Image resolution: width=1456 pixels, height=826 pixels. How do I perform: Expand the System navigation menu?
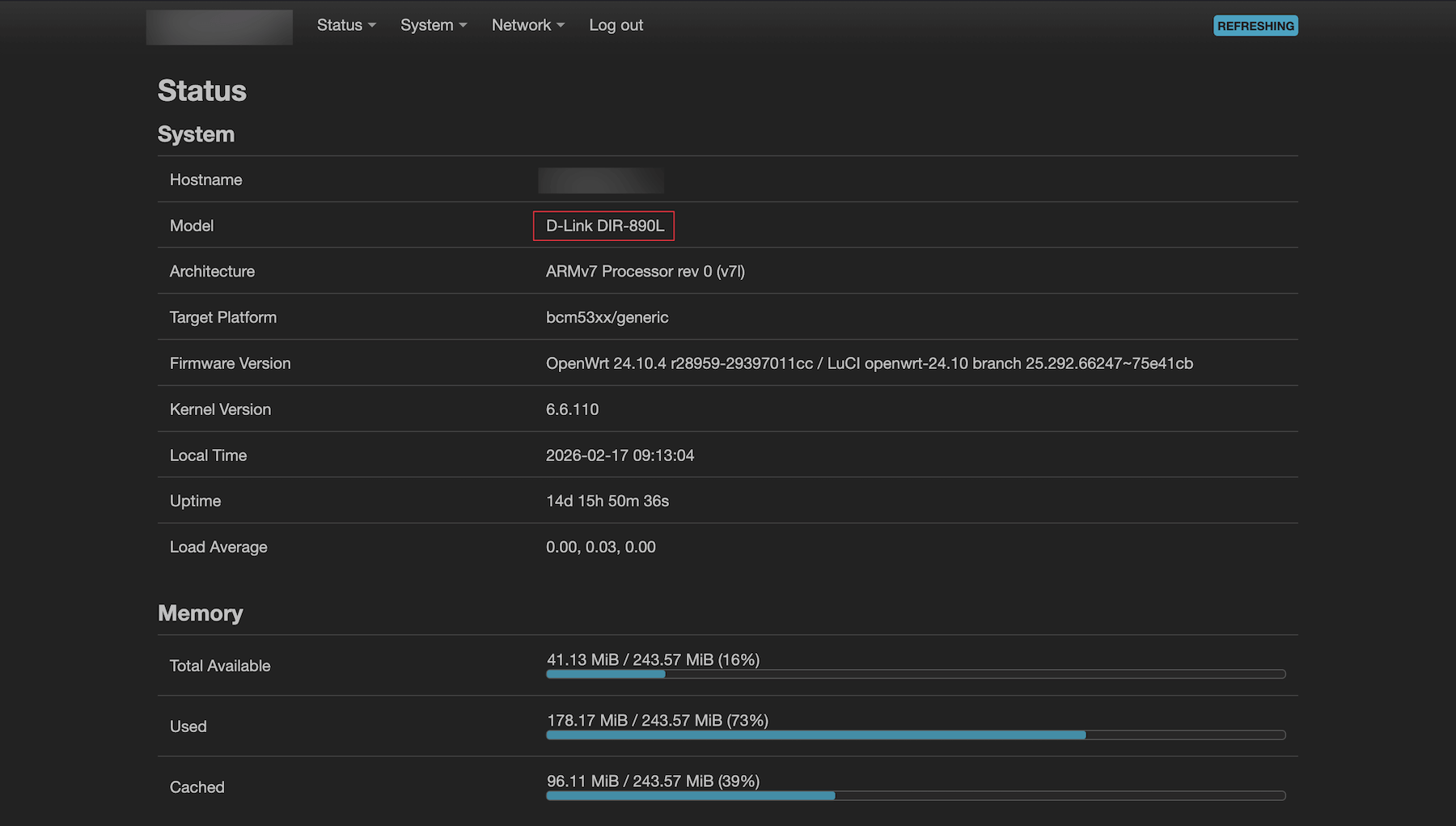point(433,25)
